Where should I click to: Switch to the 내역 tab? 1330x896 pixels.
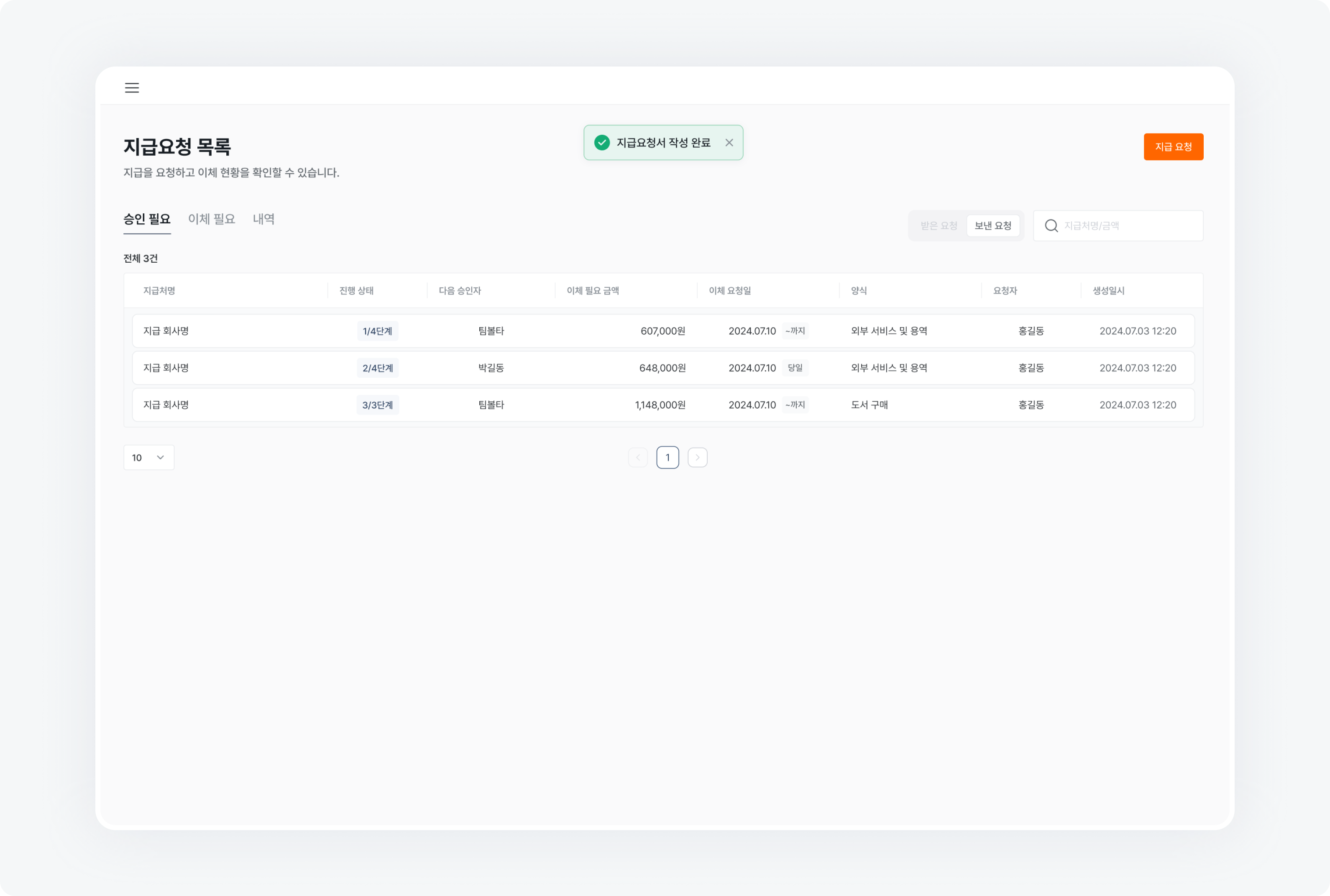(264, 219)
